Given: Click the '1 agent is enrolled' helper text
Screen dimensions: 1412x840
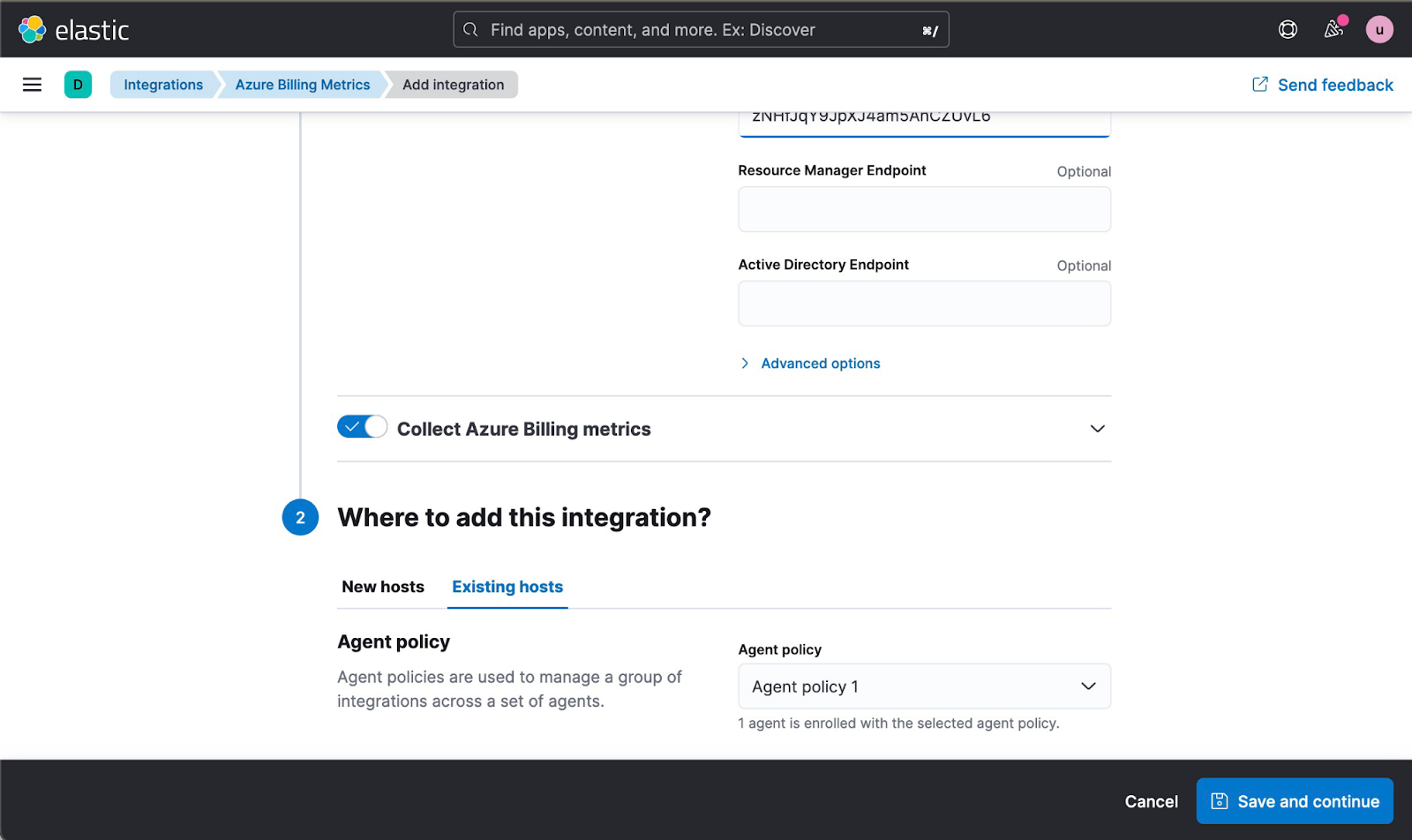Looking at the screenshot, I should point(898,724).
